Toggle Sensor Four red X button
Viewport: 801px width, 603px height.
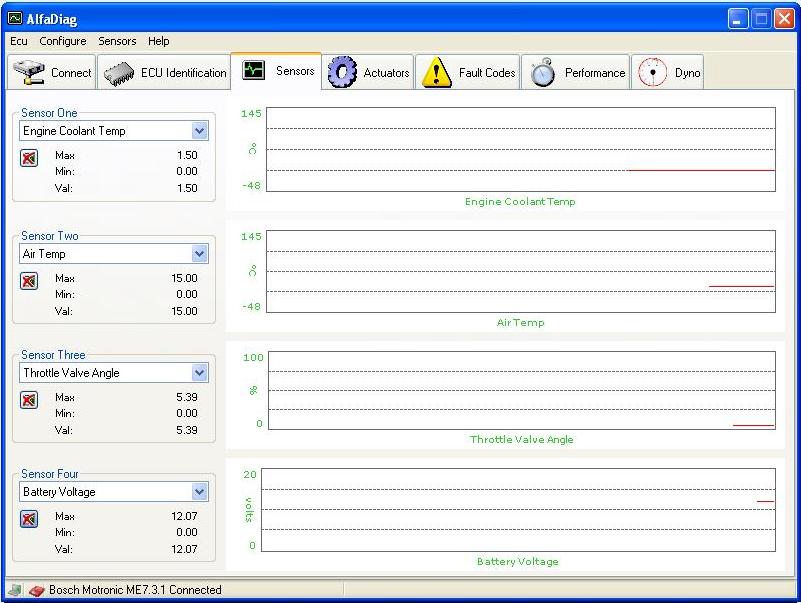tap(29, 519)
